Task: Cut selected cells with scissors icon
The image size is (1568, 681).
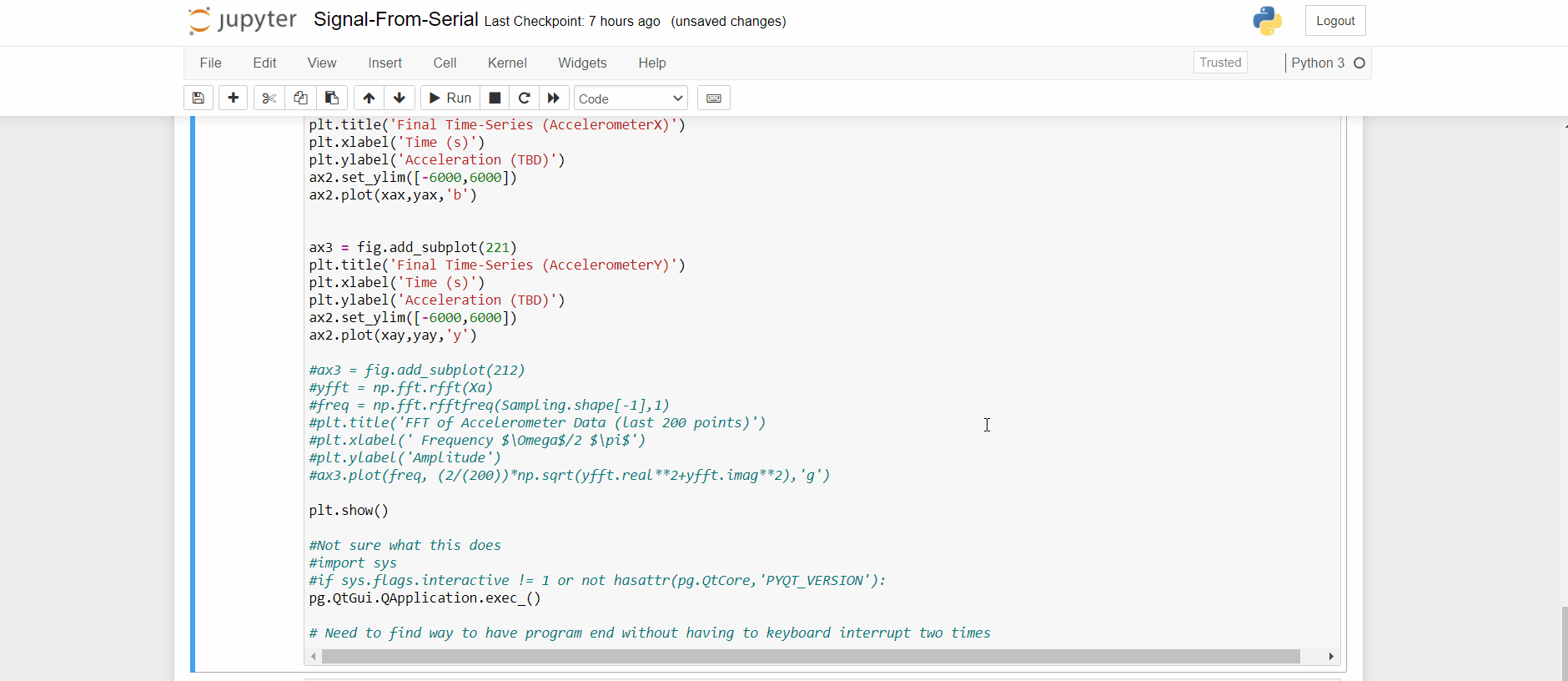Action: pos(269,98)
